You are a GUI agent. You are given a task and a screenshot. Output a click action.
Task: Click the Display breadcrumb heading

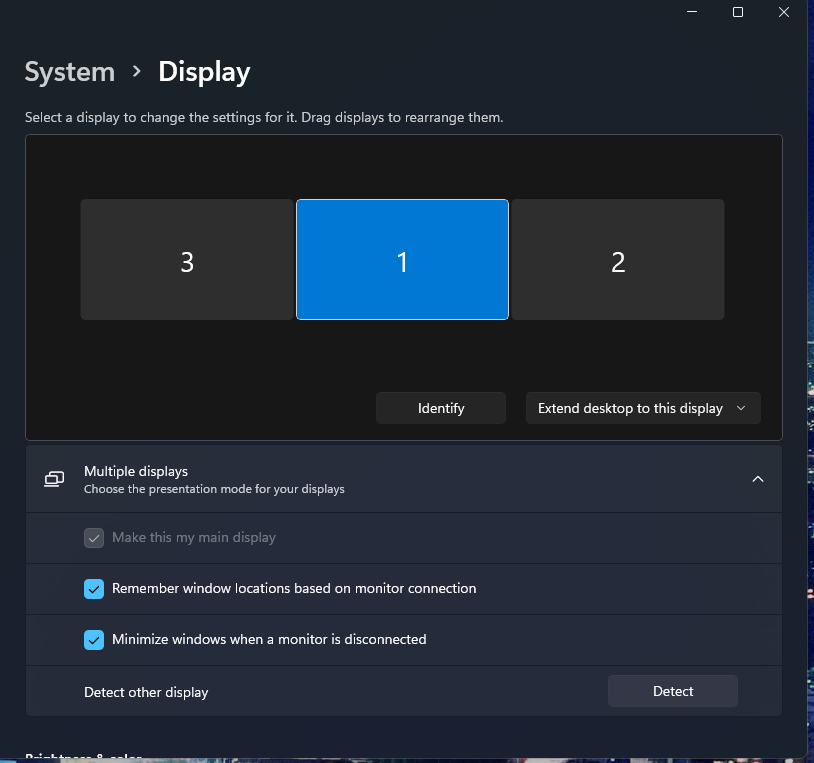click(203, 71)
